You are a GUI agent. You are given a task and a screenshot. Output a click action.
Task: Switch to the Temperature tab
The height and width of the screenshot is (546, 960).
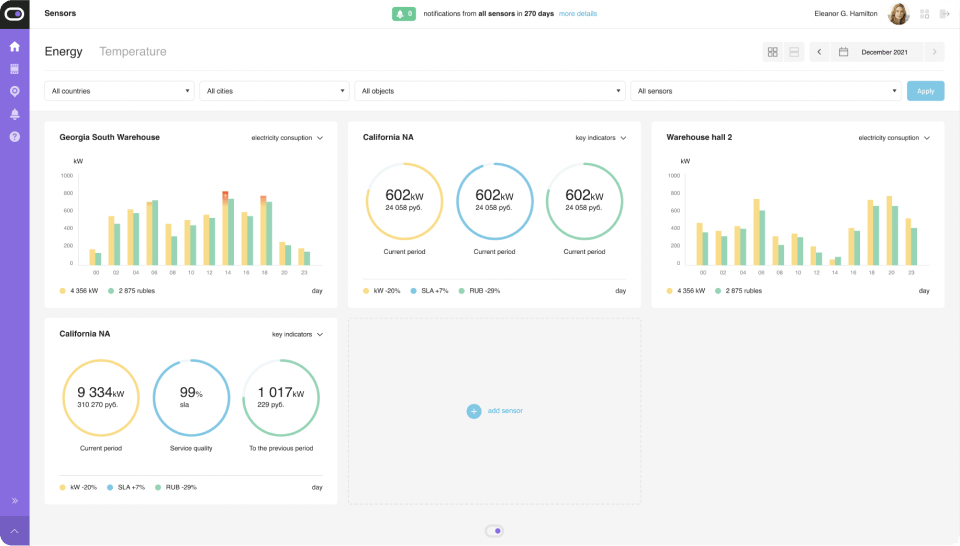(133, 52)
